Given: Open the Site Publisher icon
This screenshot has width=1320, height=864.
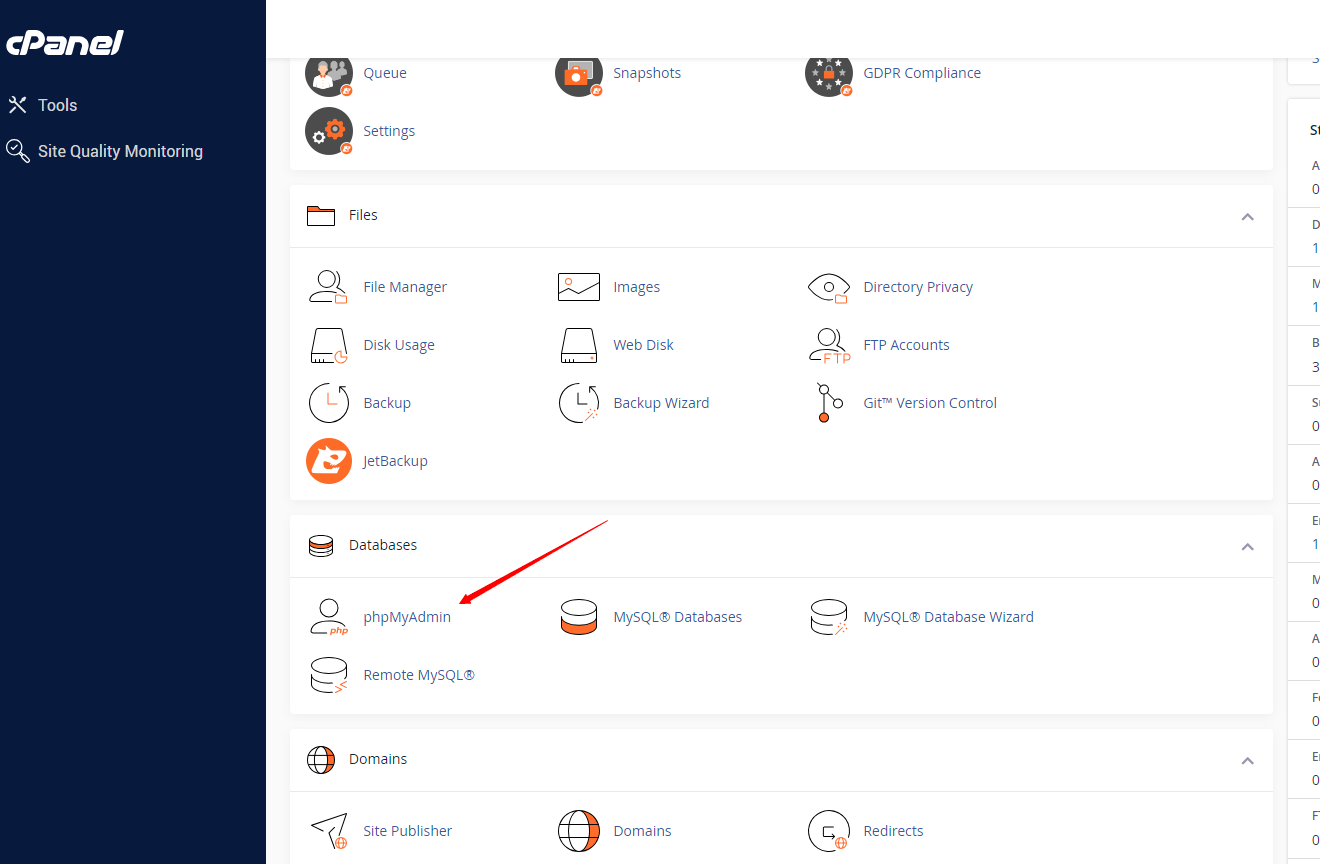Looking at the screenshot, I should (328, 831).
